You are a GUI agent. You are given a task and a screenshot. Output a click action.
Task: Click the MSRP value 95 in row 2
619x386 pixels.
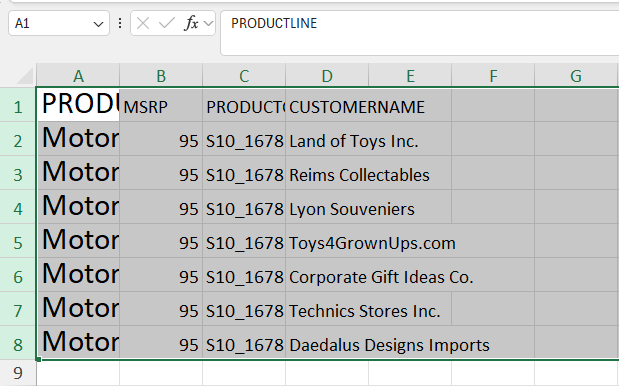(161, 139)
